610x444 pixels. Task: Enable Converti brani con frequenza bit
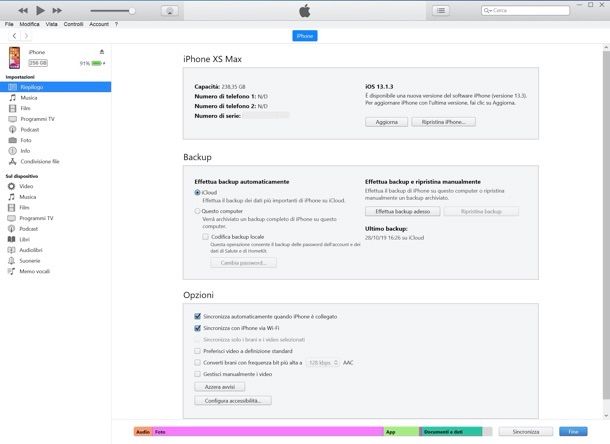[x=198, y=362]
